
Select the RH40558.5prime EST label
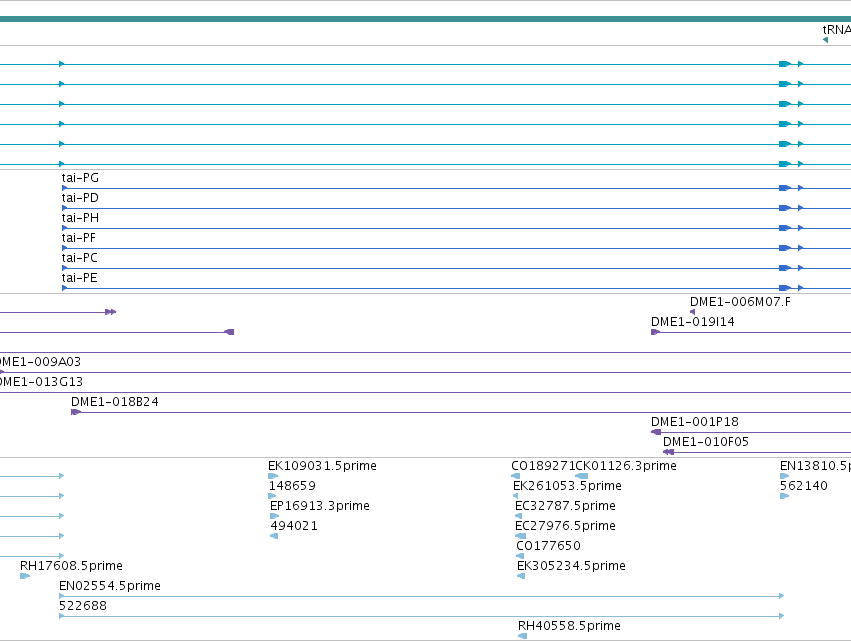tap(569, 626)
